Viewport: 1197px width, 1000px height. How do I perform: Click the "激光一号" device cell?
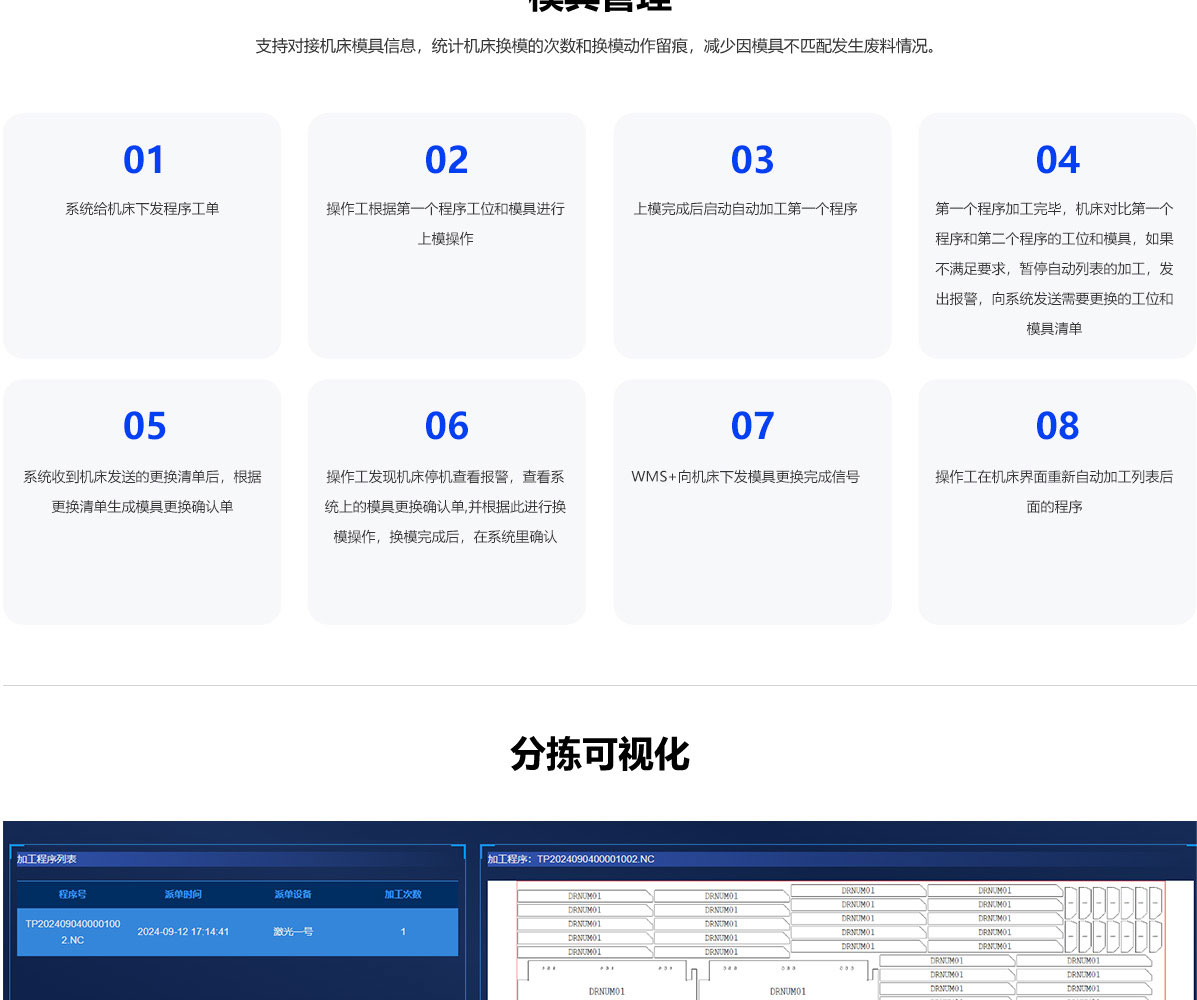293,932
